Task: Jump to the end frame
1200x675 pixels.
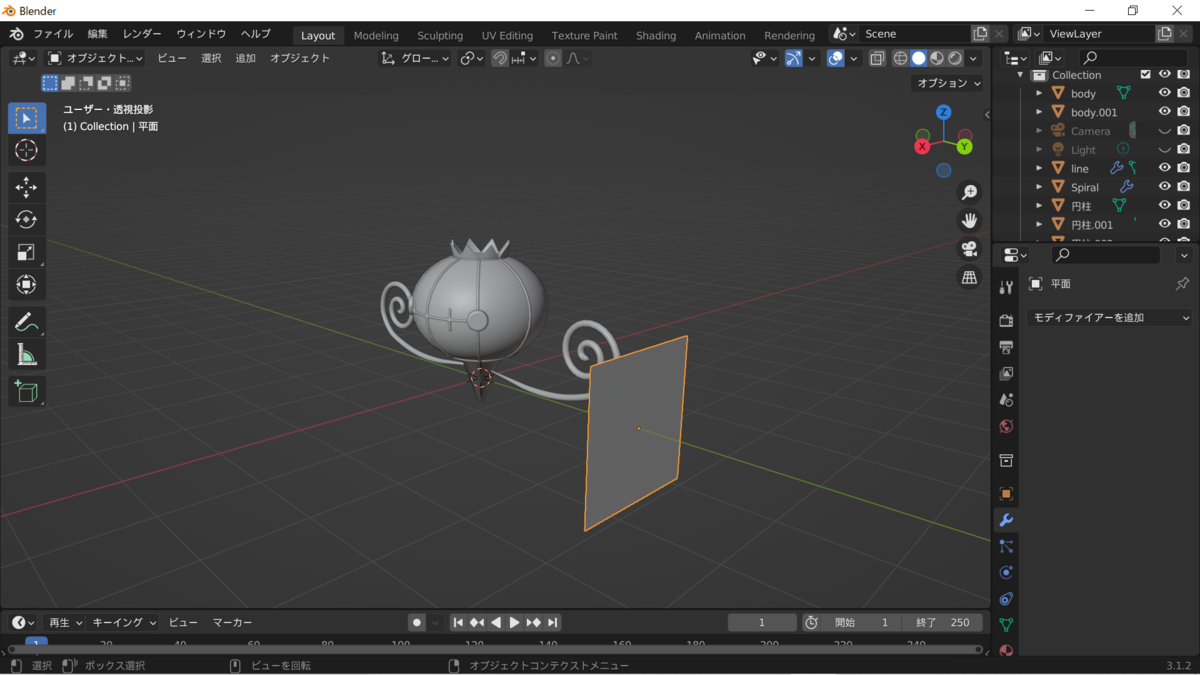Action: [x=552, y=622]
